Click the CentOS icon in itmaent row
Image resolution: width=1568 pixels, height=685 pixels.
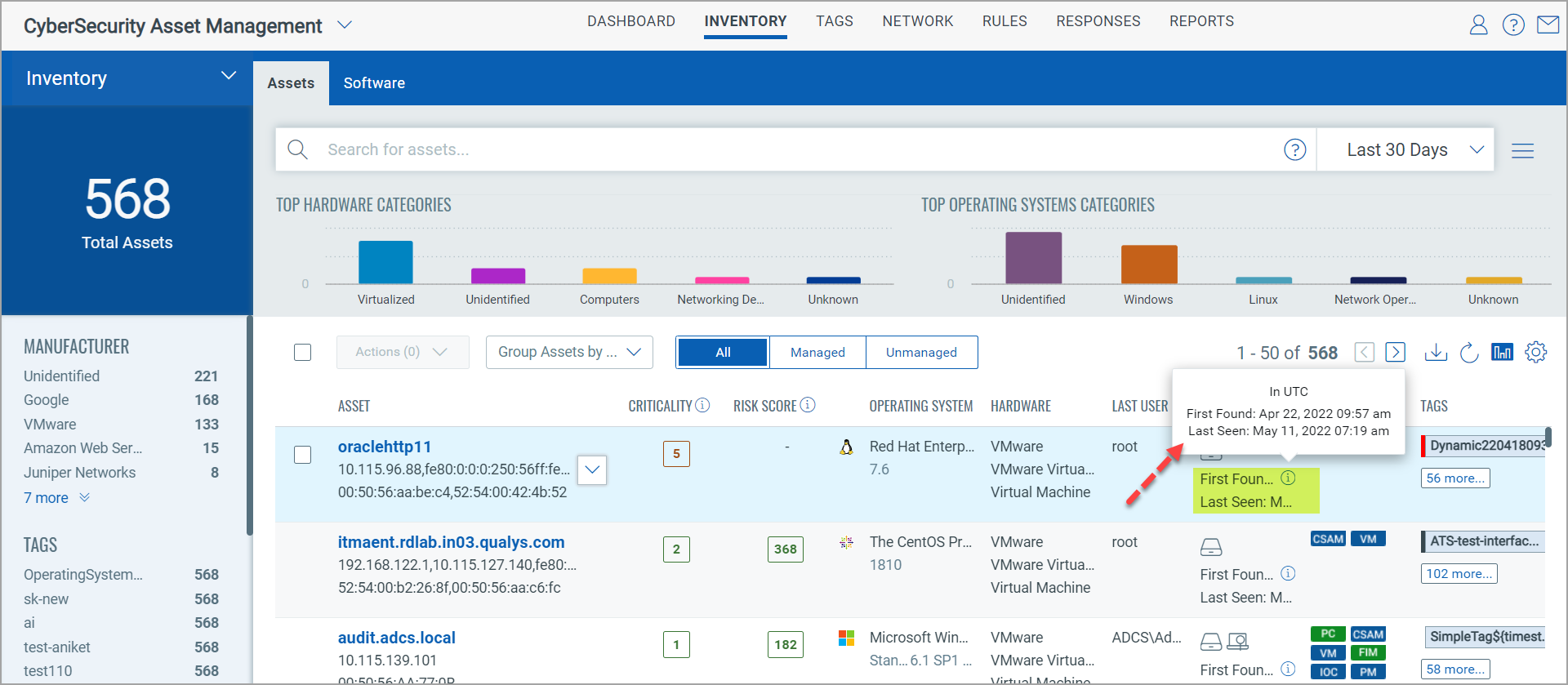point(847,542)
